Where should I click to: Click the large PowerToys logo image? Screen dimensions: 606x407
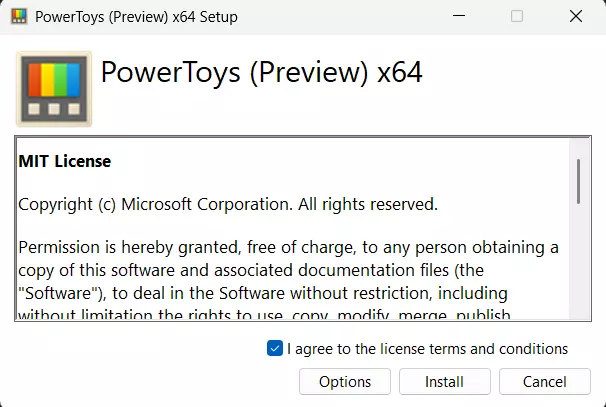pyautogui.click(x=54, y=89)
